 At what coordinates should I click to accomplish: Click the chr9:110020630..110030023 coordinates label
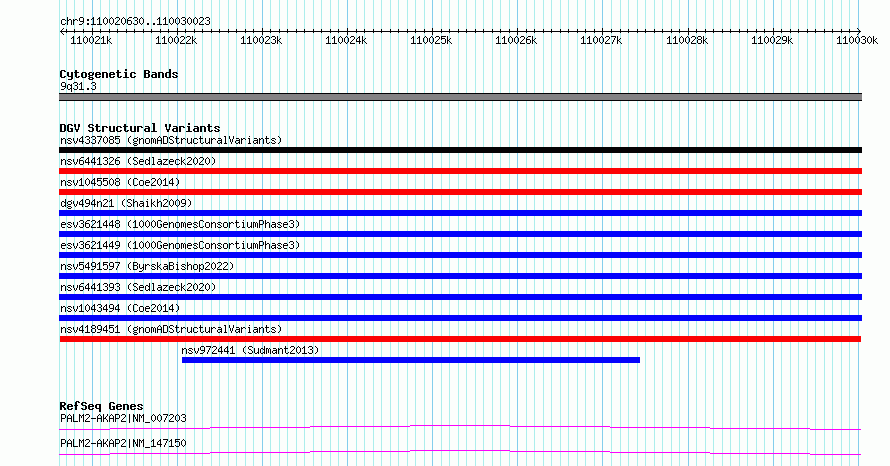(135, 21)
